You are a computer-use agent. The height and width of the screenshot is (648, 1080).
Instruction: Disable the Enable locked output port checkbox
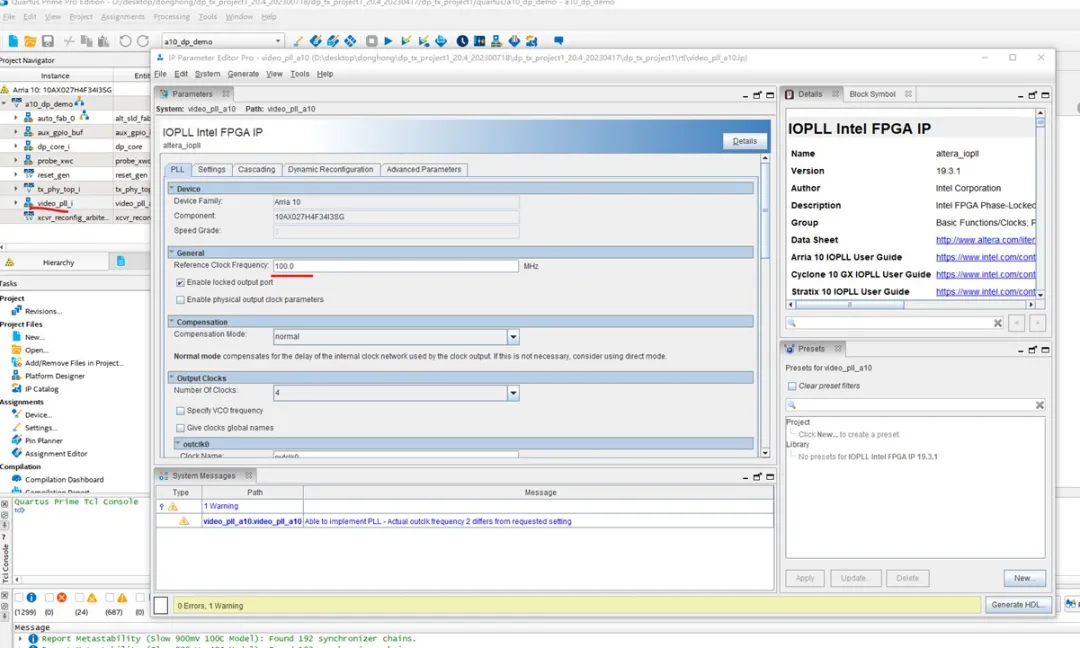pyautogui.click(x=180, y=283)
